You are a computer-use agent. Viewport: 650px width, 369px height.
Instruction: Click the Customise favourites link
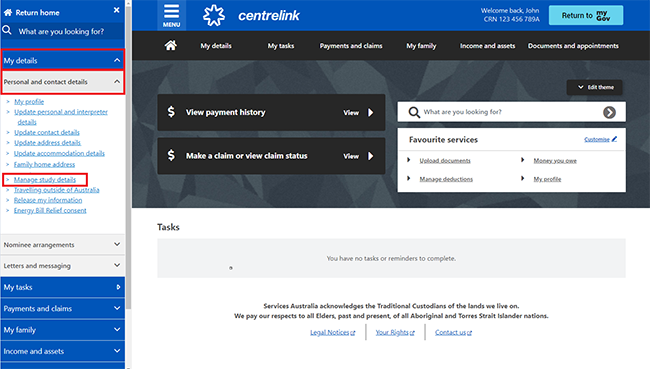[x=597, y=139]
